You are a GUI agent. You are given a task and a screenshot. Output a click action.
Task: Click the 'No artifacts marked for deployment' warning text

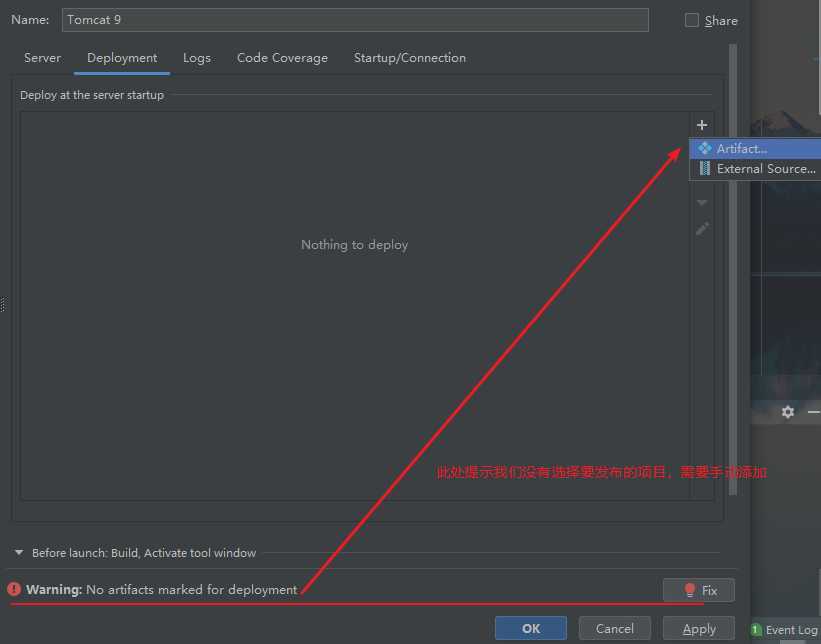coord(192,590)
